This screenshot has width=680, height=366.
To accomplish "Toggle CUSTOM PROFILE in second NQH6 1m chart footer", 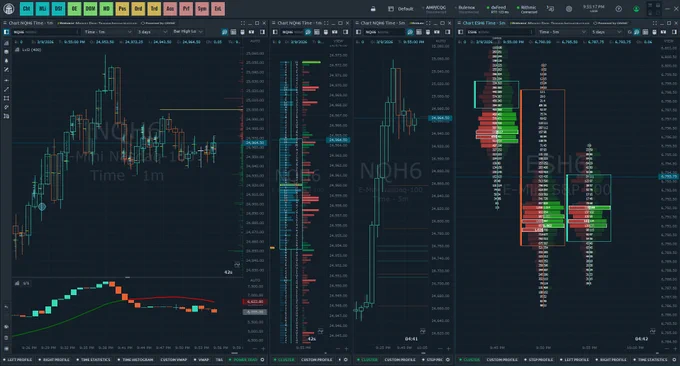I will pos(316,359).
